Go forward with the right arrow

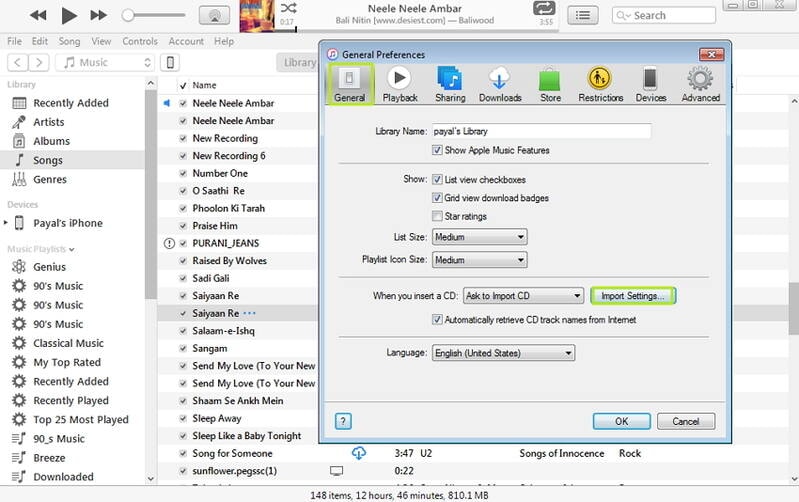39,63
